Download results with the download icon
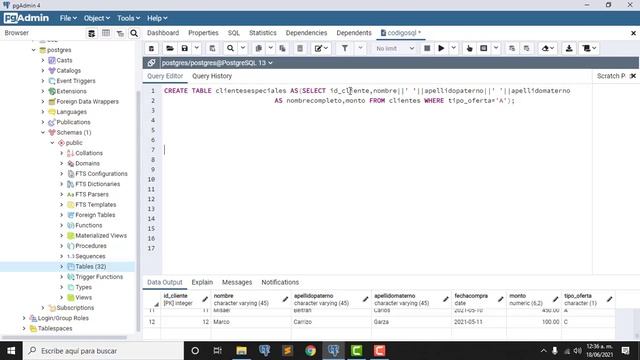640x360 pixels. tap(569, 49)
